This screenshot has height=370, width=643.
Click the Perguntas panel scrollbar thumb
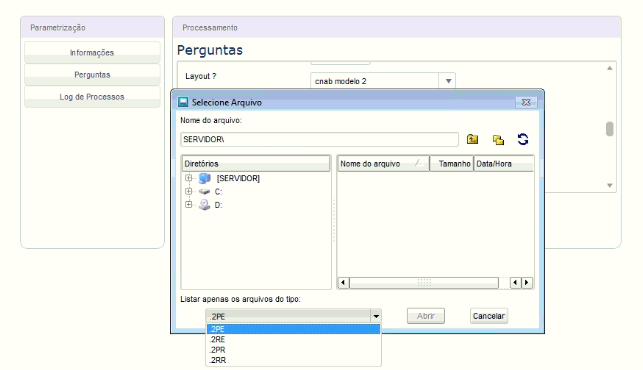point(610,129)
